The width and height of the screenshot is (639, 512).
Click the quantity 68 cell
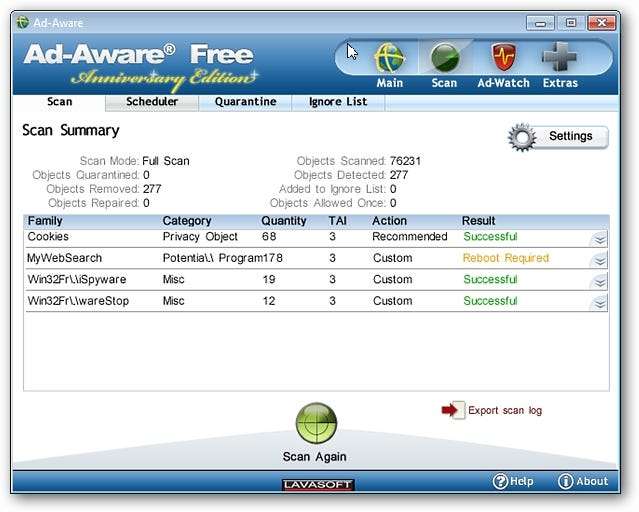[269, 237]
